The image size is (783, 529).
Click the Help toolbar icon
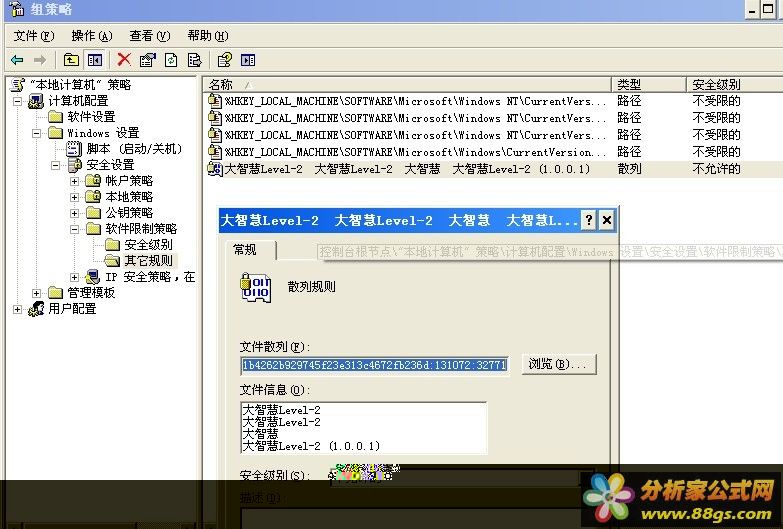click(x=225, y=60)
